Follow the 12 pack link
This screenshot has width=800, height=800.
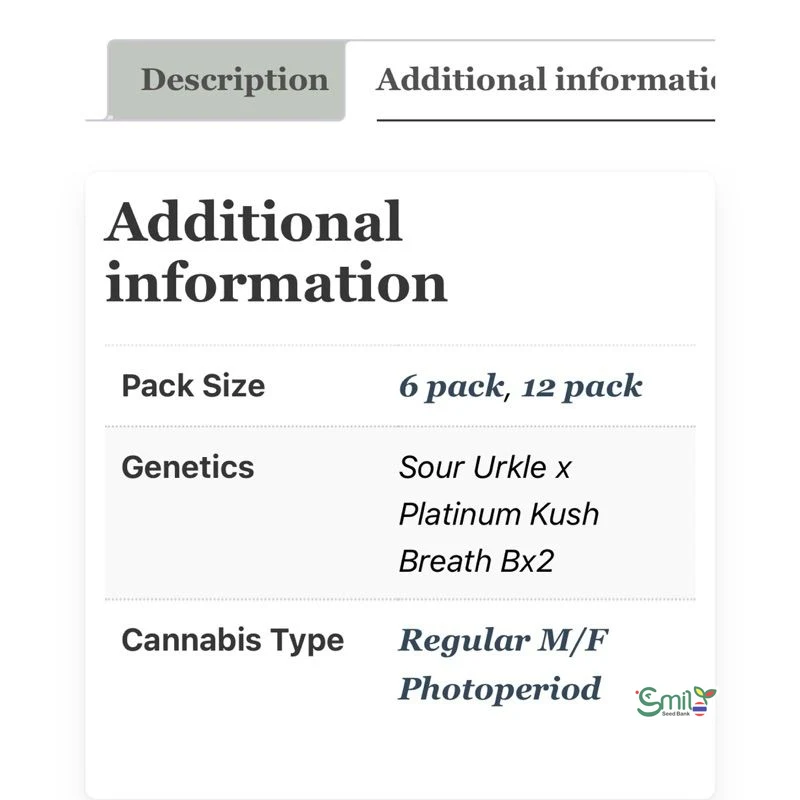pyautogui.click(x=582, y=387)
